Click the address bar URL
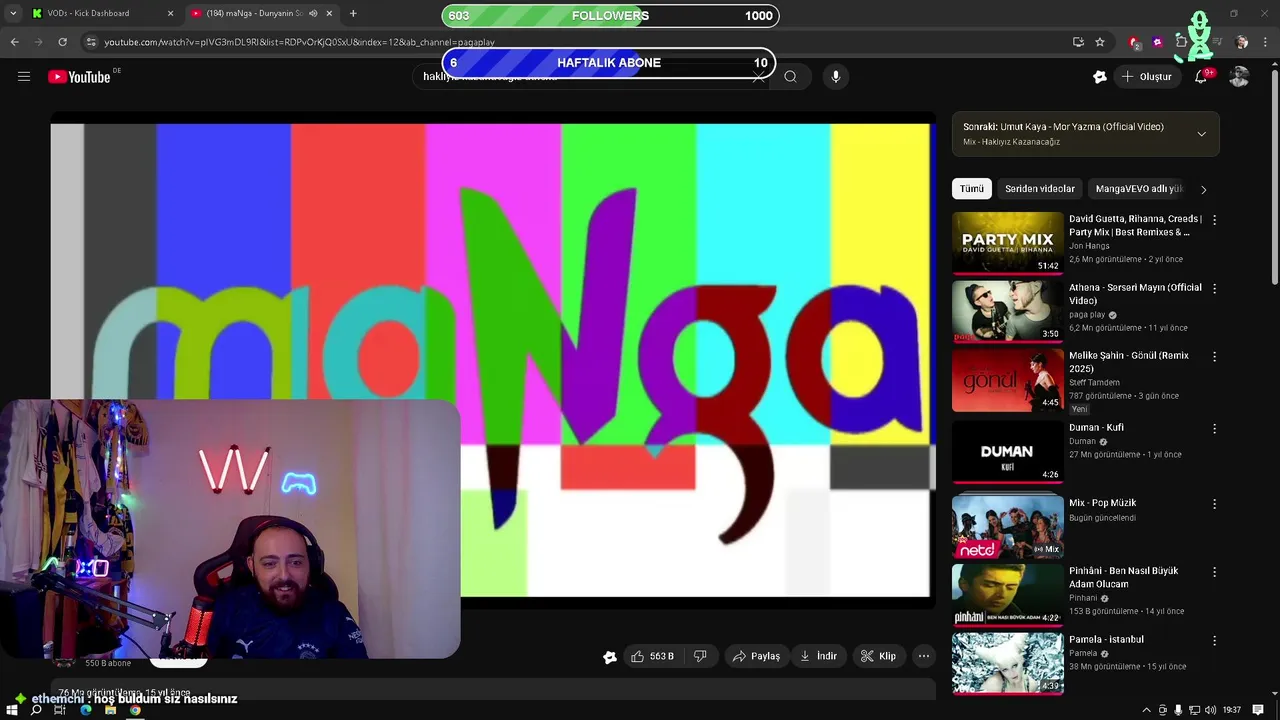The height and width of the screenshot is (720, 1280). [300, 42]
